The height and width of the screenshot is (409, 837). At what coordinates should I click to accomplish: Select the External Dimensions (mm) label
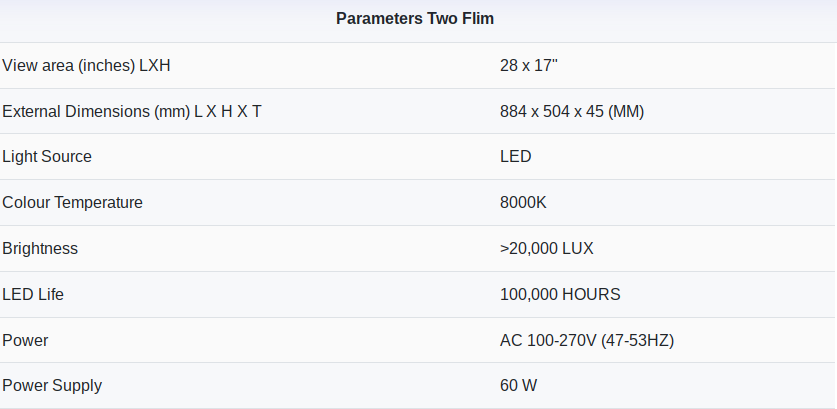[132, 111]
